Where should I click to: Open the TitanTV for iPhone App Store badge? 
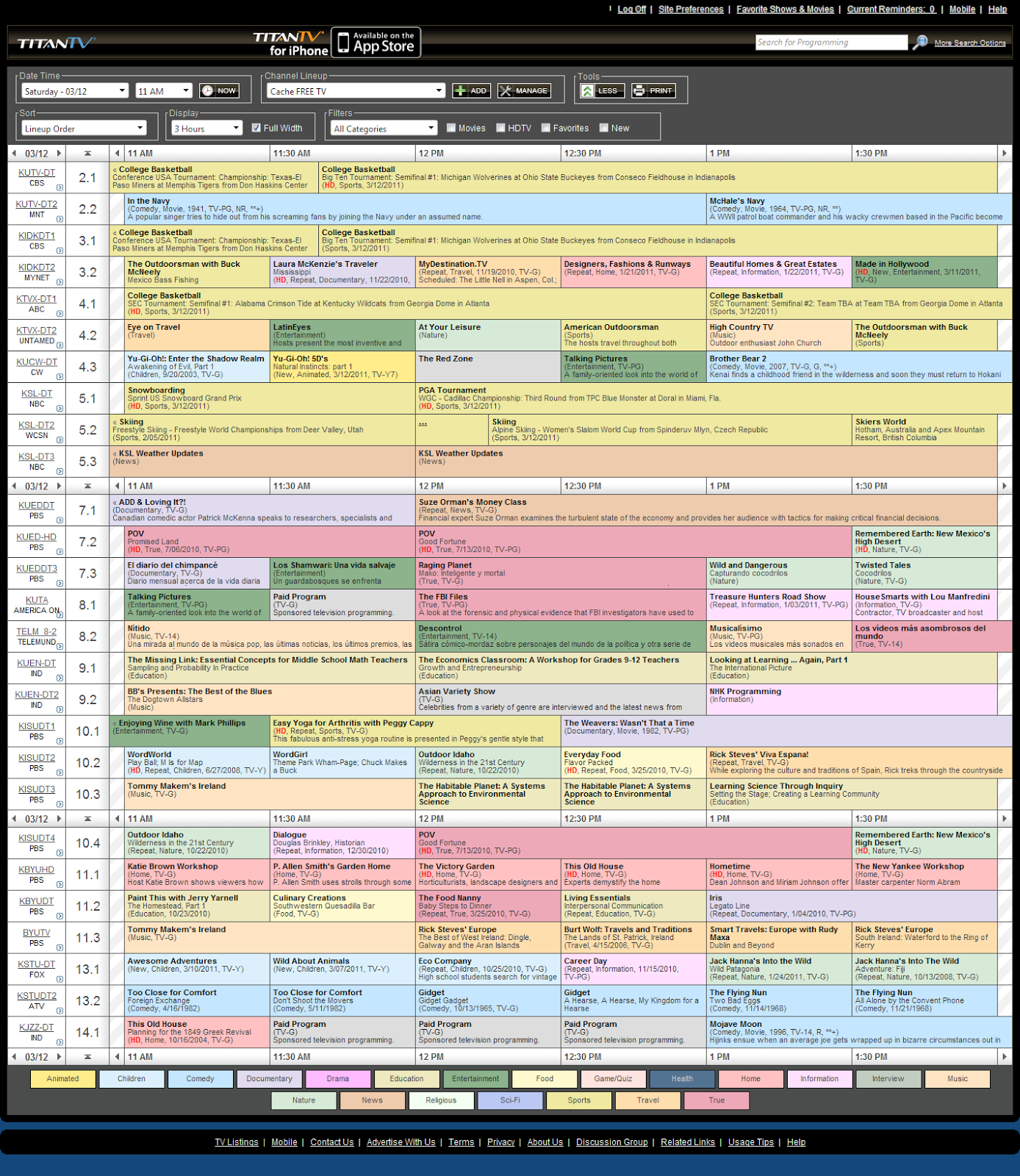pos(376,43)
